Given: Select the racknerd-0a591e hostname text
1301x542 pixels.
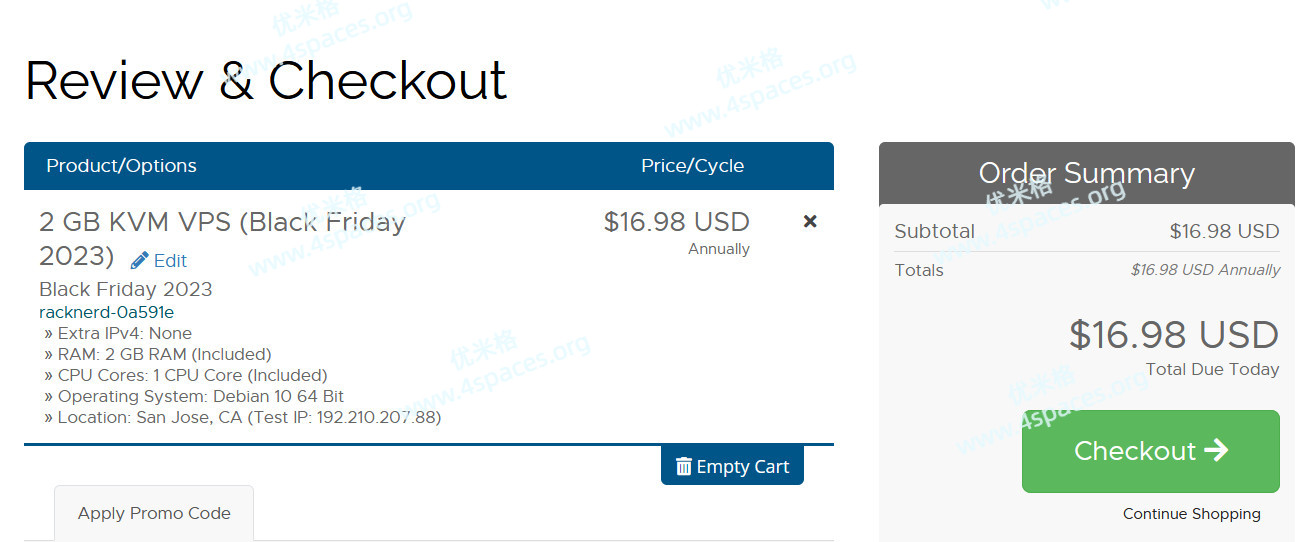Looking at the screenshot, I should 106,312.
